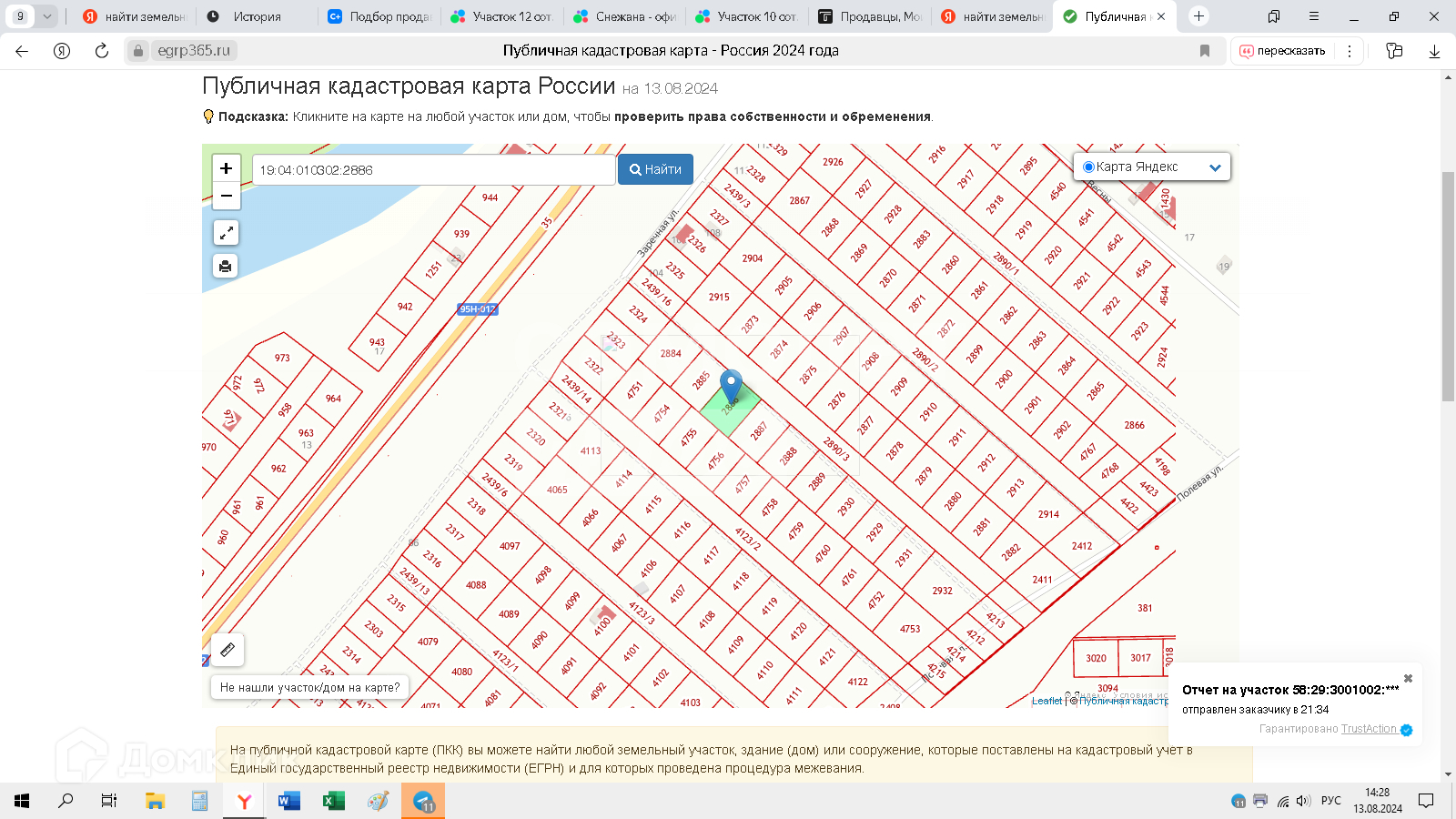
Task: Open map in fullscreen mode
Action: coord(226,233)
